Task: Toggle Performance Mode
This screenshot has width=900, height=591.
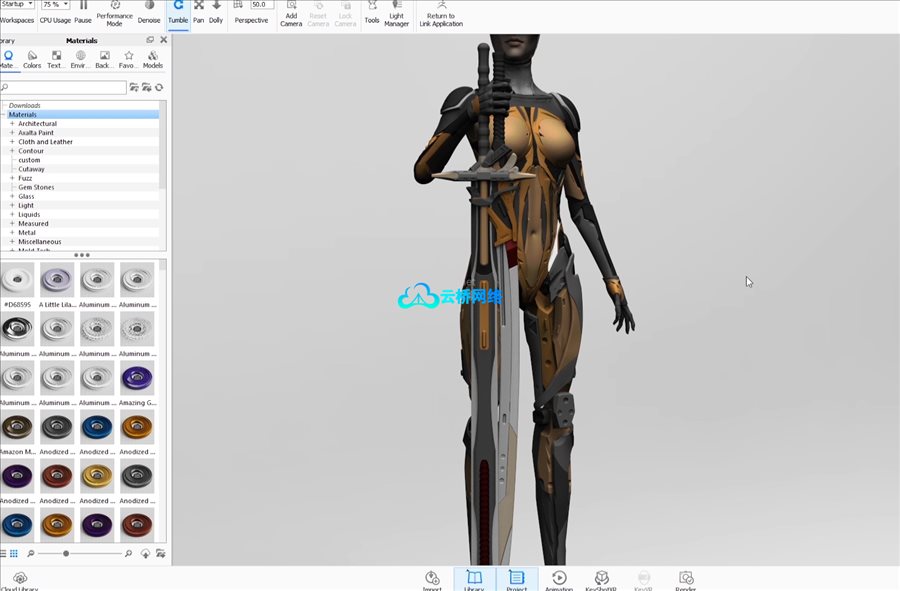Action: 115,13
